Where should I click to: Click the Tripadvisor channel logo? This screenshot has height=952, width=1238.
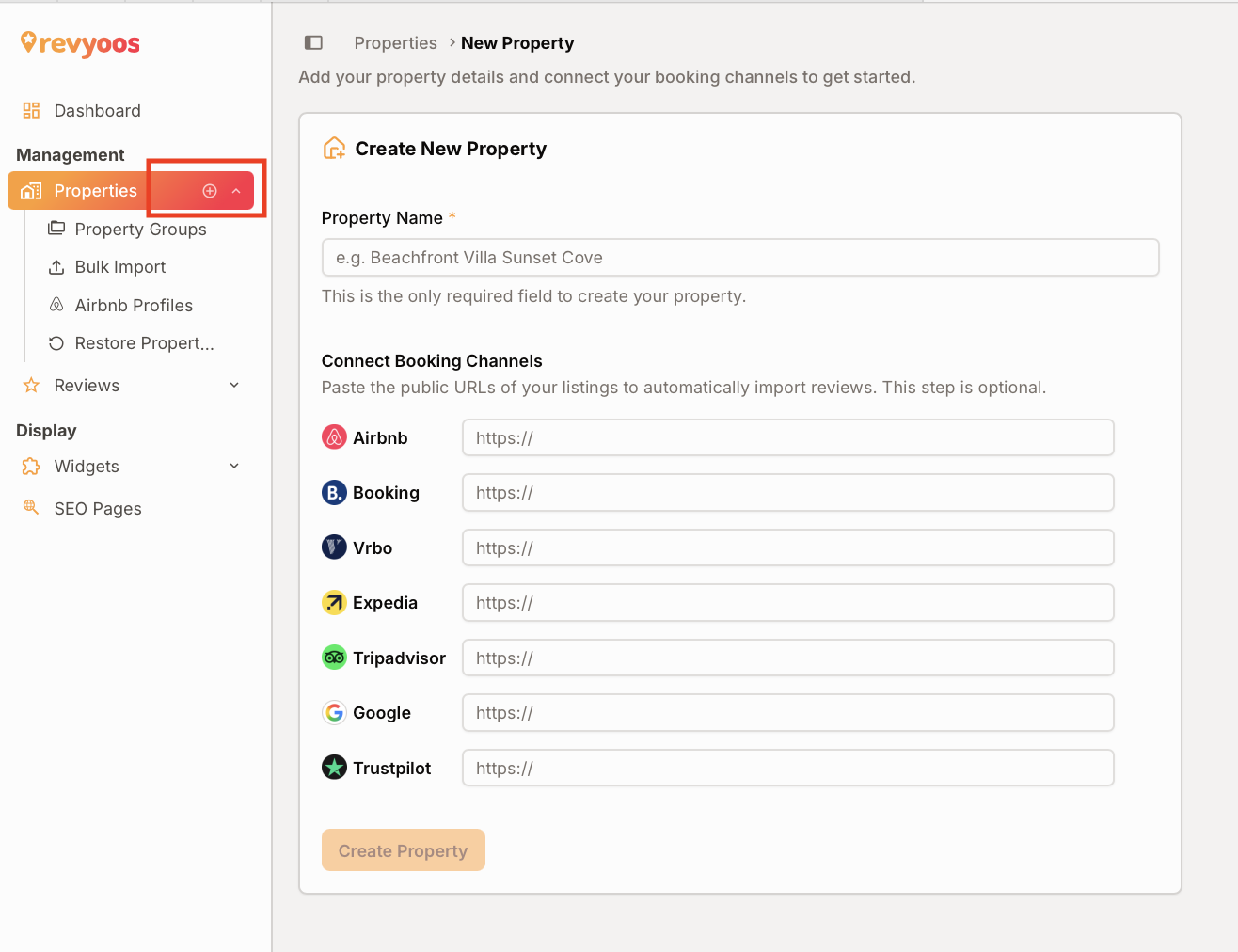pos(334,658)
